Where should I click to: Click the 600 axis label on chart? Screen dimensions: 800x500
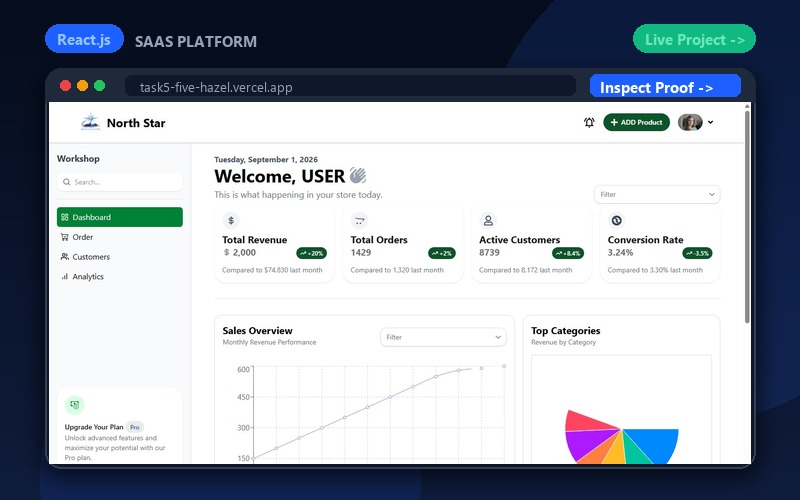tap(243, 369)
